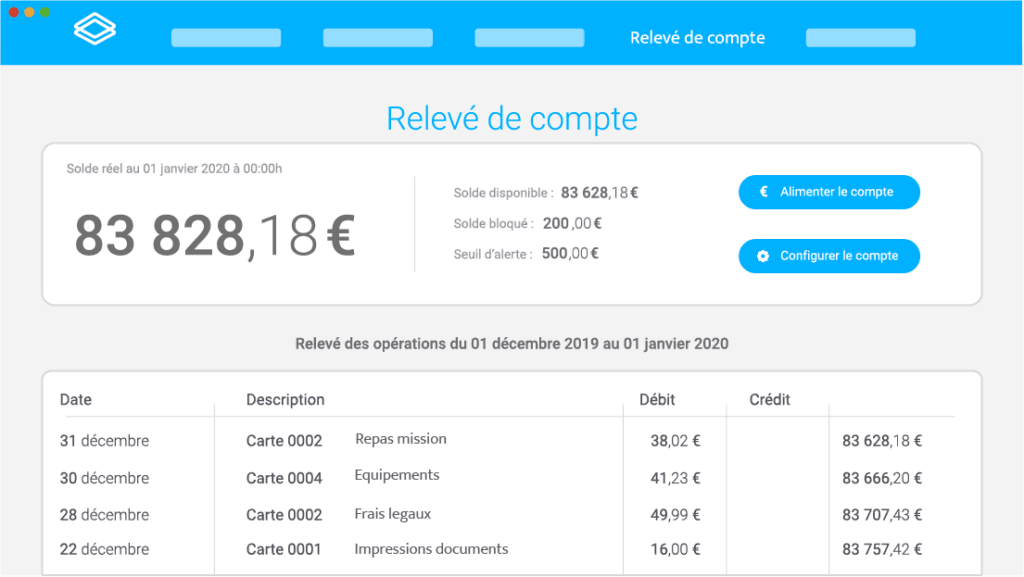Image resolution: width=1024 pixels, height=577 pixels.
Task: Click the Configurer le compte button
Action: [x=829, y=255]
